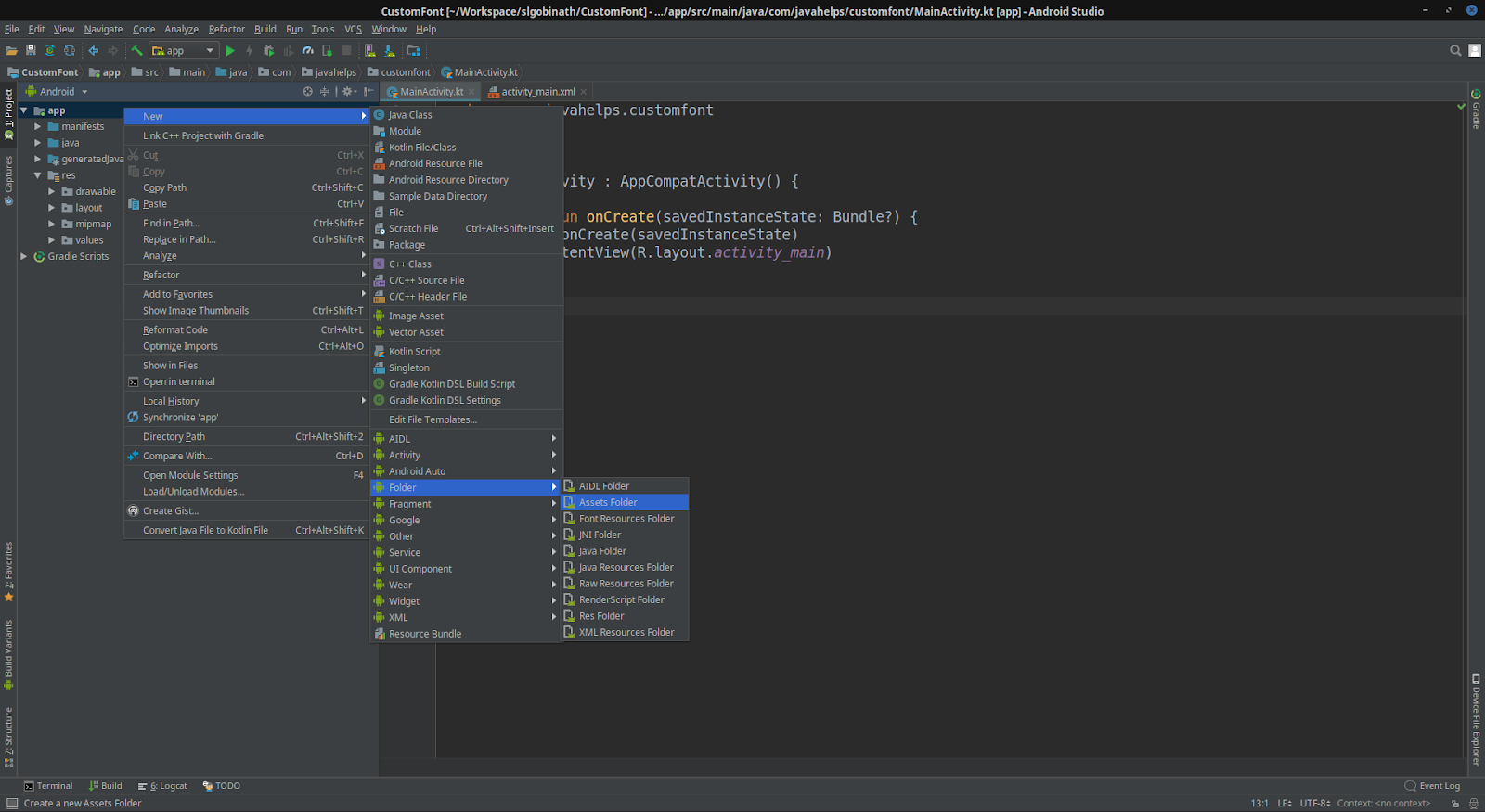1485x812 pixels.
Task: Collapse the res folder node
Action: pos(38,175)
